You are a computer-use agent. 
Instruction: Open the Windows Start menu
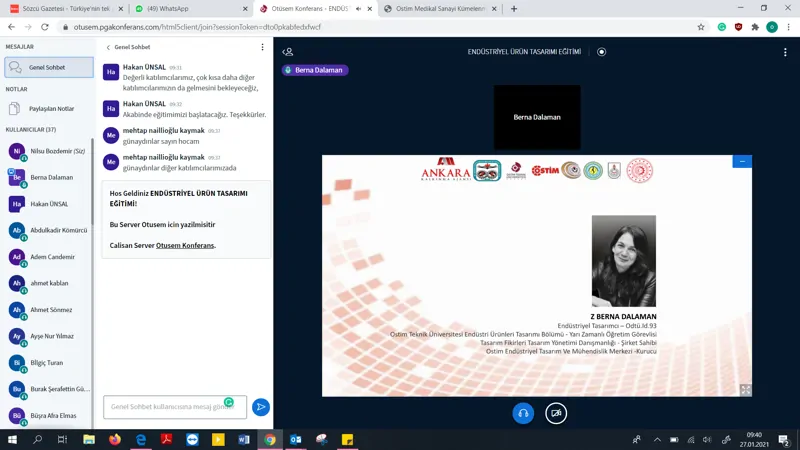[x=12, y=439]
